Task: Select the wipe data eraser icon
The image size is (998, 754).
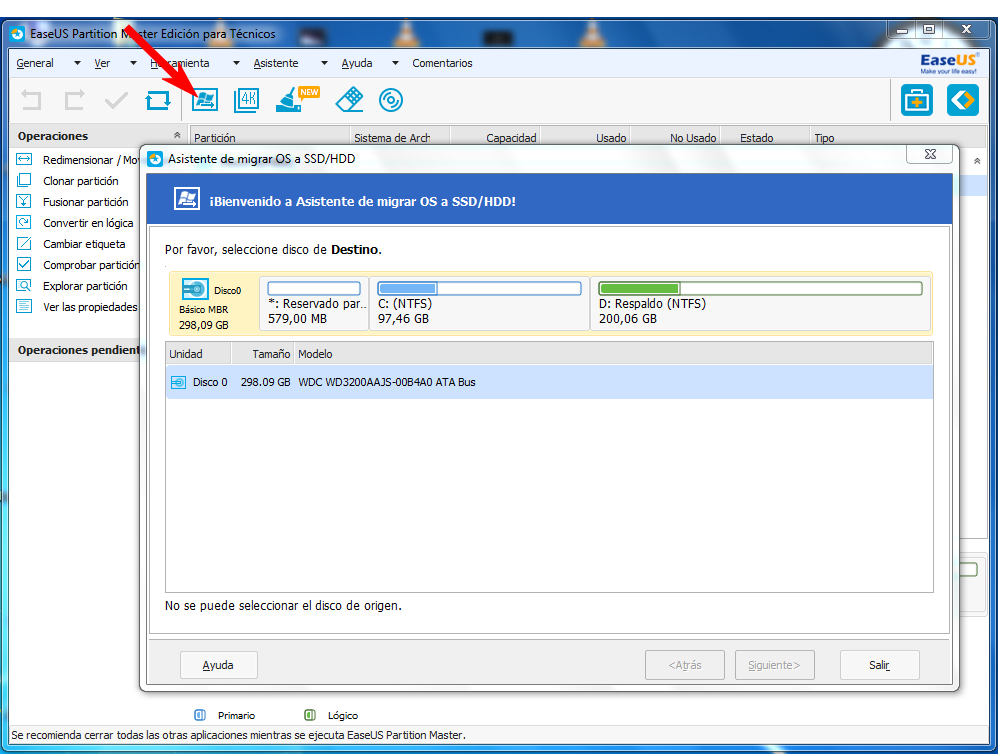Action: click(x=349, y=100)
